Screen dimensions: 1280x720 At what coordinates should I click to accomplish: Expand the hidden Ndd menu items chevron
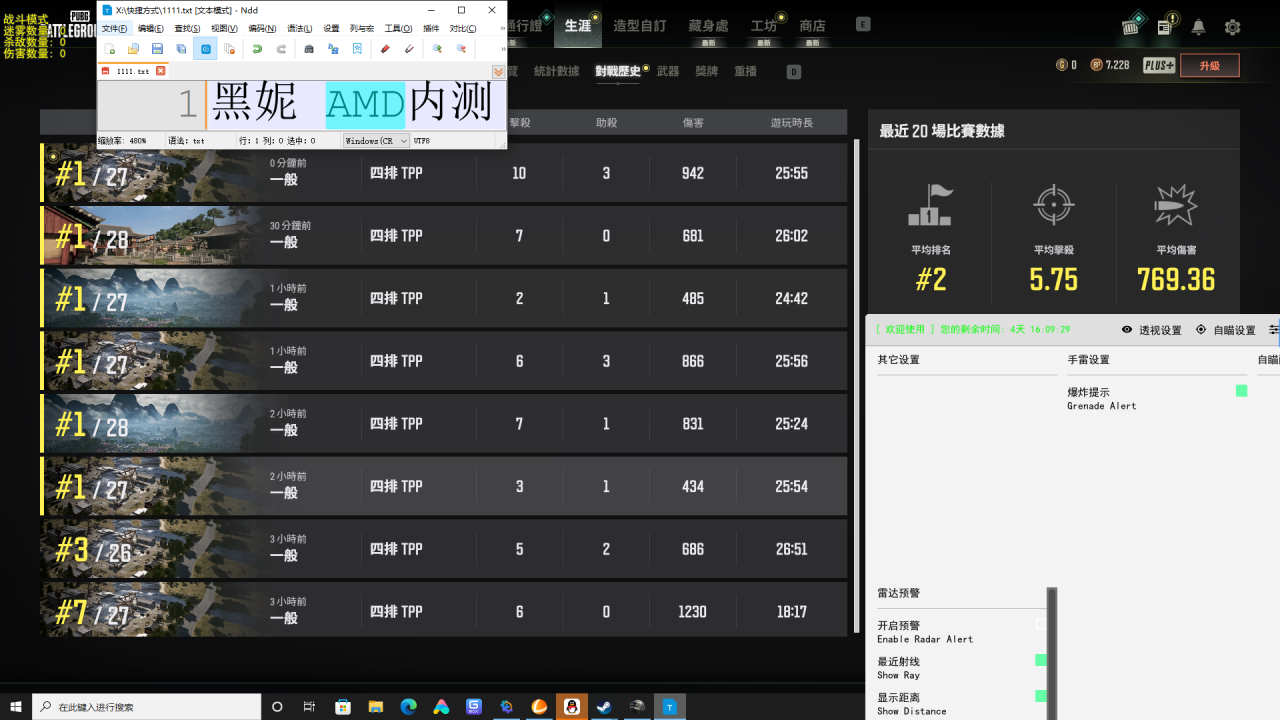501,28
